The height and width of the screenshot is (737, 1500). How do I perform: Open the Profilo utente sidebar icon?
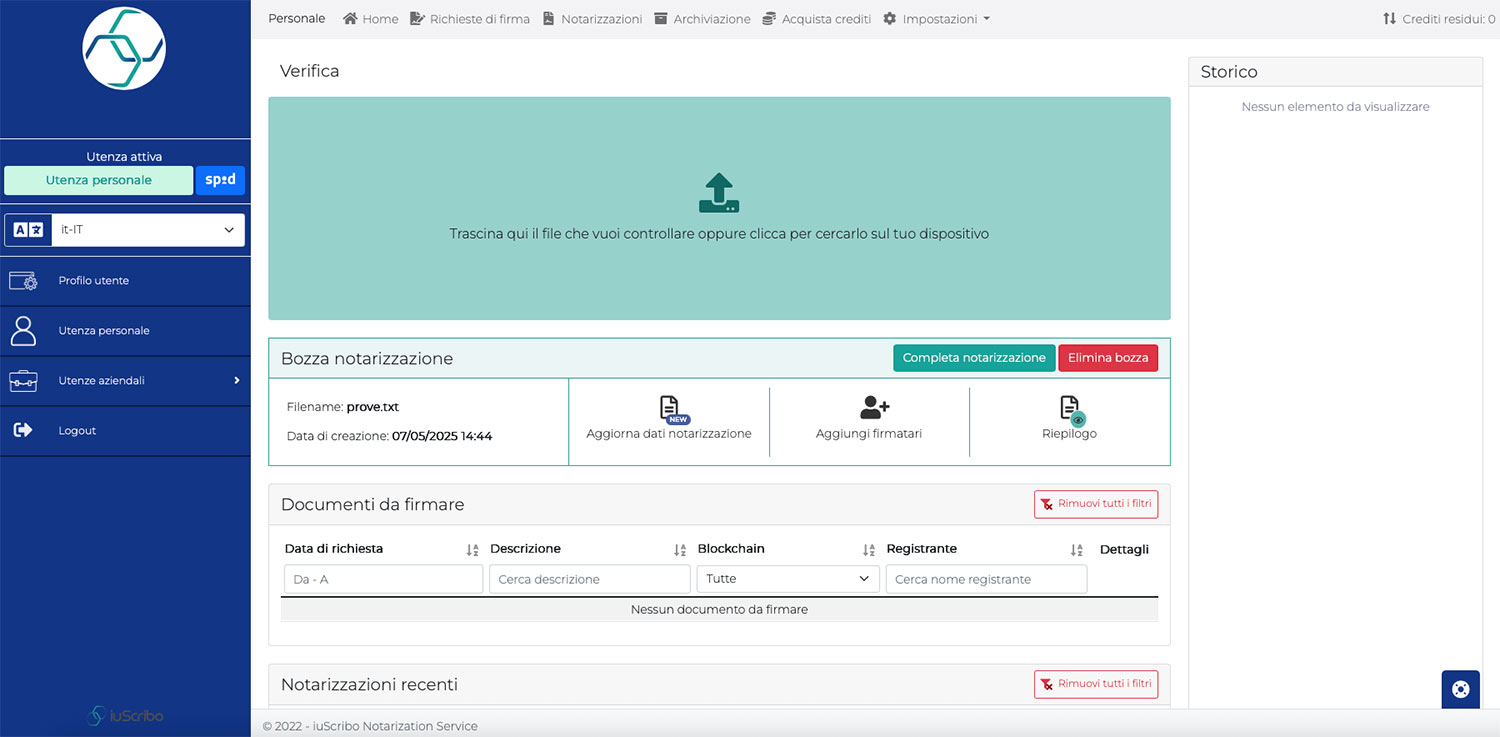[x=22, y=280]
